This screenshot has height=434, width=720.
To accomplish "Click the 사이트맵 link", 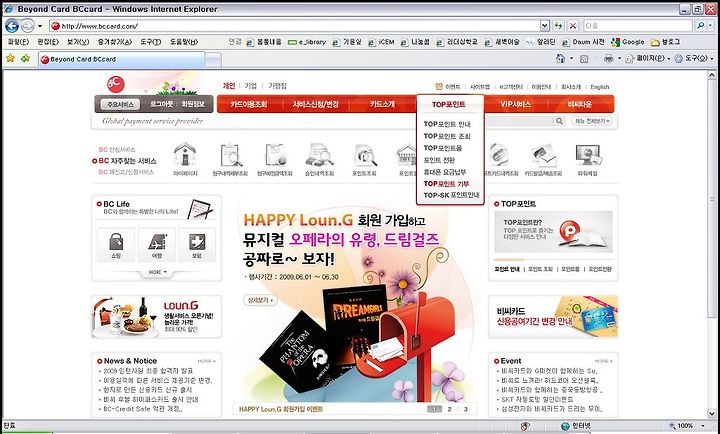I will 480,87.
